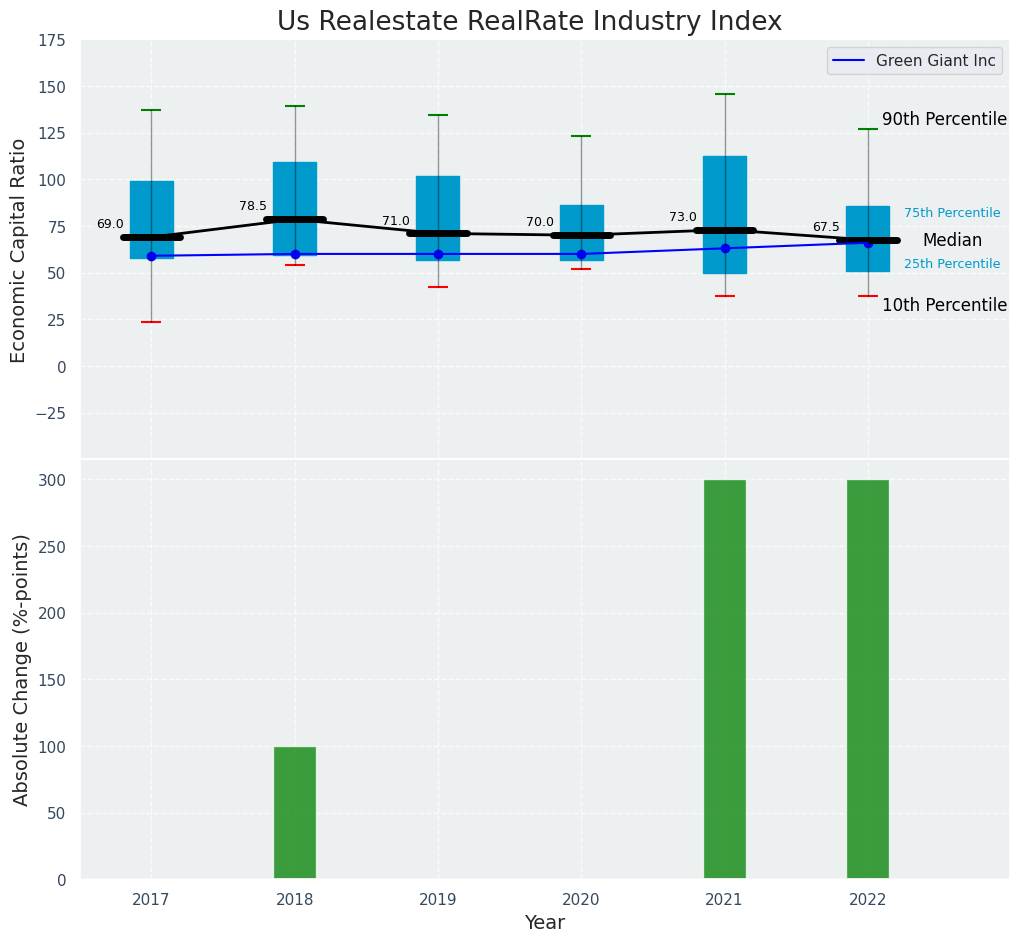
Task: Click the Economic Capital Ratio axis label
Action: tap(19, 250)
